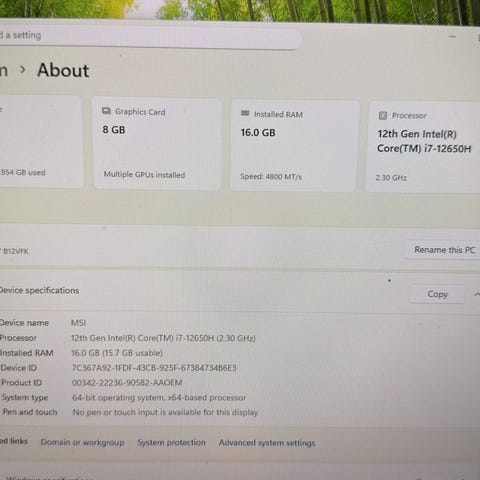
Task: Click the Device specifications header
Action: click(x=39, y=290)
